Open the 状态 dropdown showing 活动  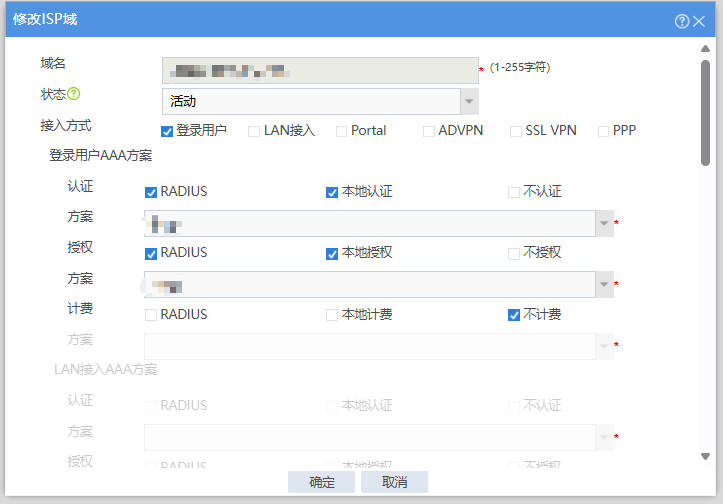tap(468, 101)
